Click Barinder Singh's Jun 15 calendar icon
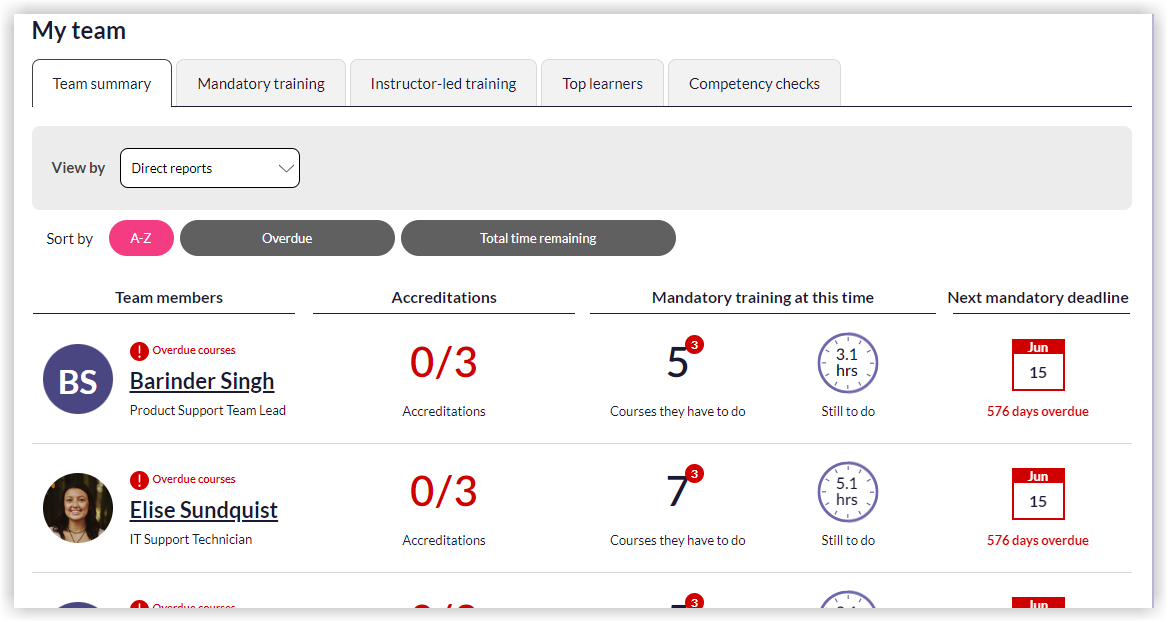The width and height of the screenshot is (1168, 622). point(1038,365)
